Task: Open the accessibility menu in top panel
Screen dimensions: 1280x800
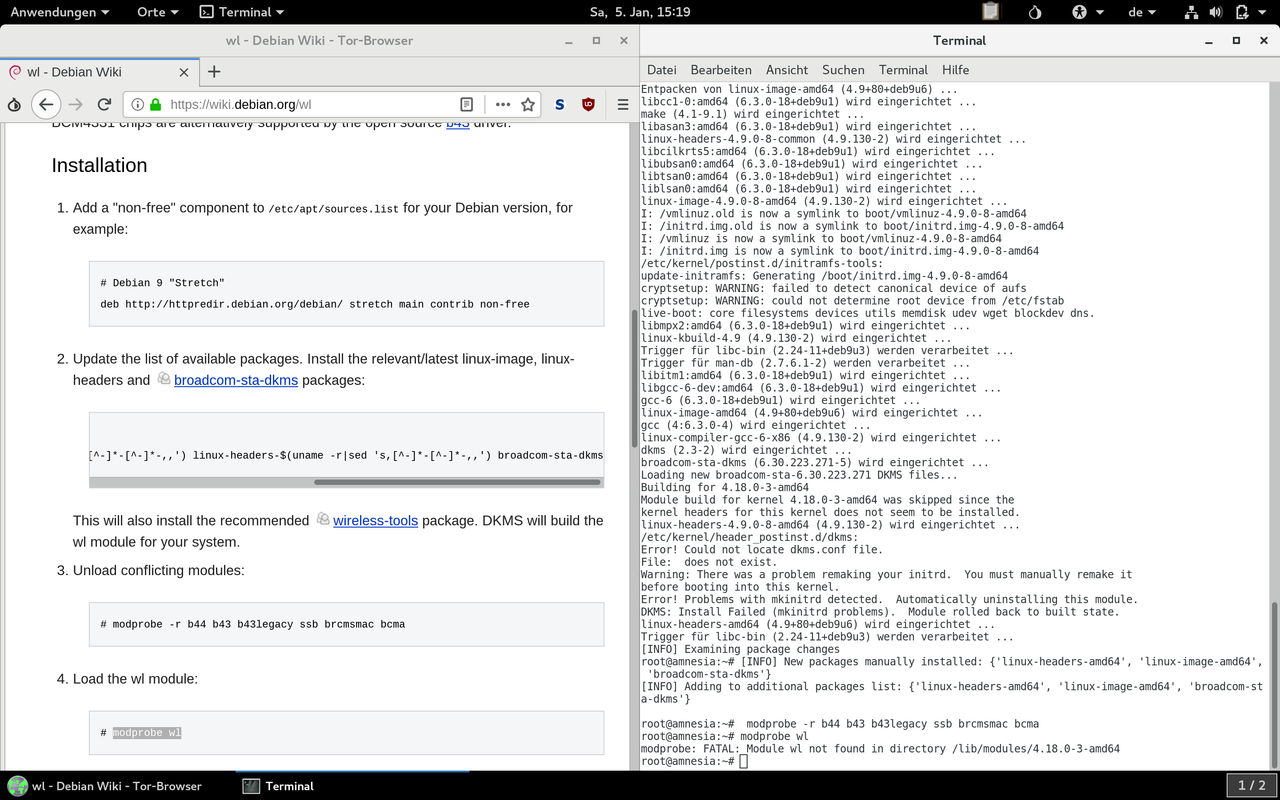Action: coord(1088,12)
